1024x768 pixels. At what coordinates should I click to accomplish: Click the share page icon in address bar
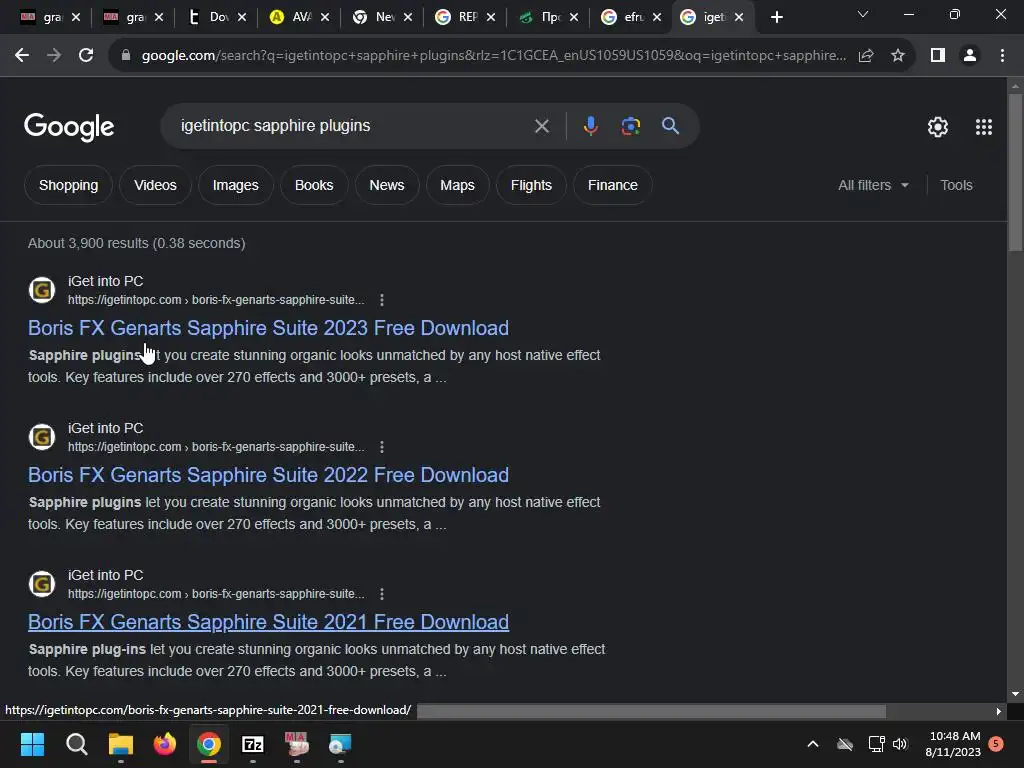tap(866, 56)
